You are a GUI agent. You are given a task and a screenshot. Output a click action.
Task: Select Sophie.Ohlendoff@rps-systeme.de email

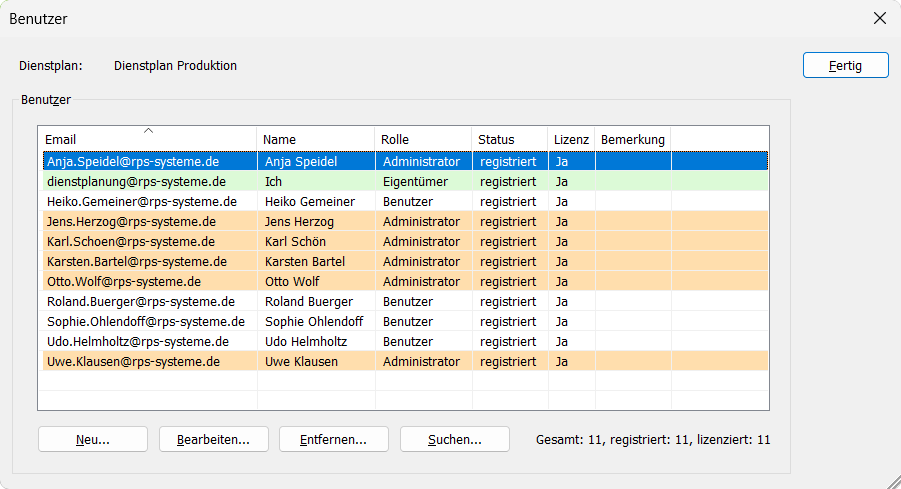click(146, 322)
